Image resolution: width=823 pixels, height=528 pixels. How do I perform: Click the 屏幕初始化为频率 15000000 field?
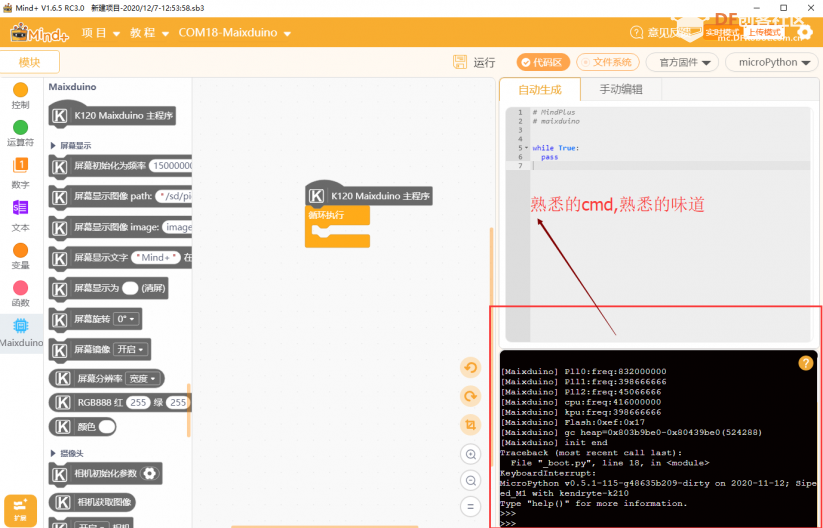[x=171, y=165]
